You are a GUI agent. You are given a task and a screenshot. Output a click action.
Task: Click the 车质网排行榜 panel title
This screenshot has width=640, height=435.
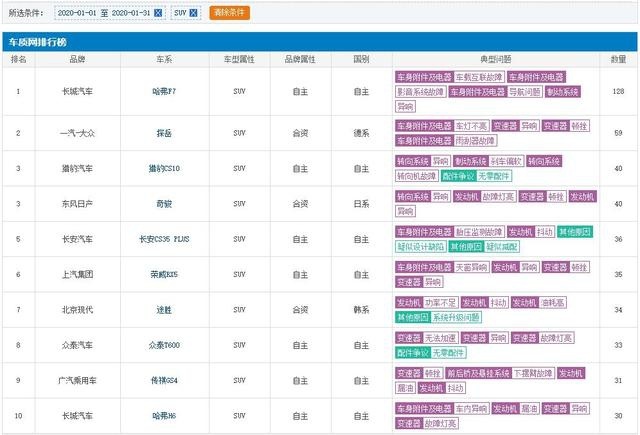(x=38, y=42)
